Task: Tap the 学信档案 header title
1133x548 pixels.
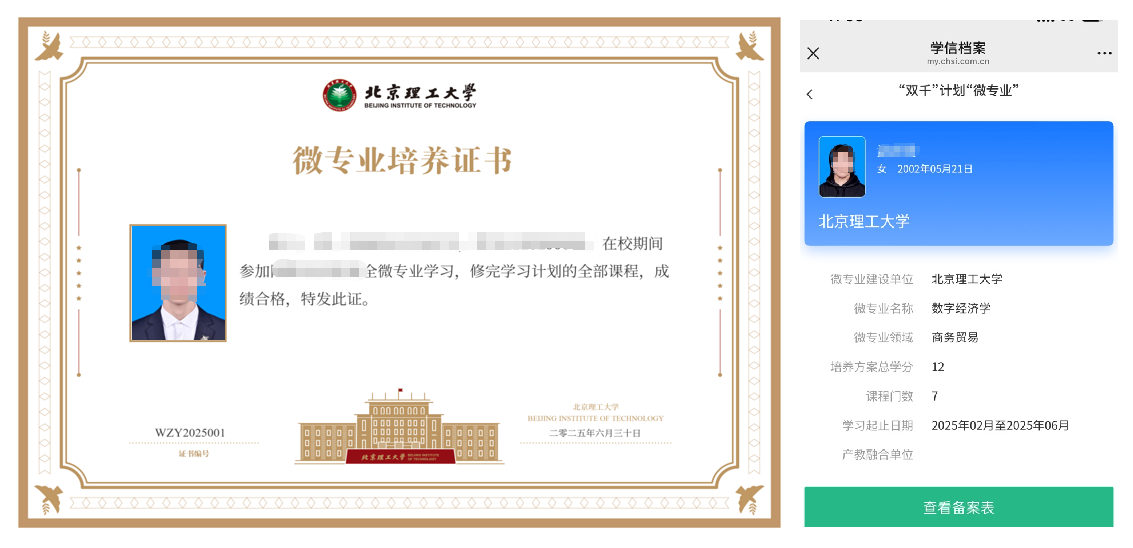Action: pyautogui.click(x=957, y=47)
